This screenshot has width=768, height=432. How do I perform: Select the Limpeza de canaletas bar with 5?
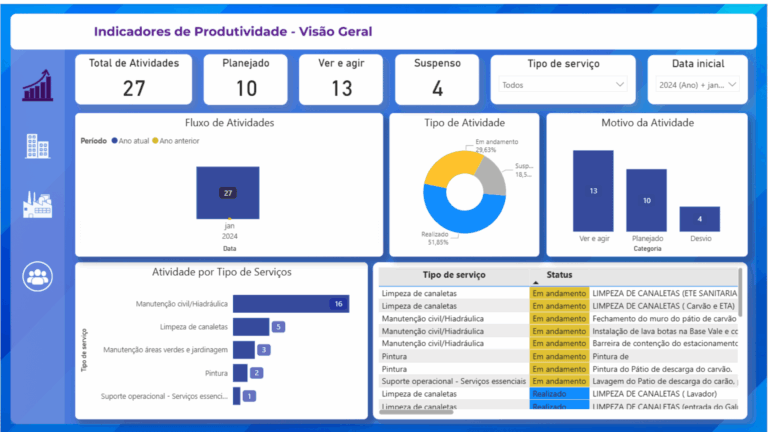tap(251, 327)
